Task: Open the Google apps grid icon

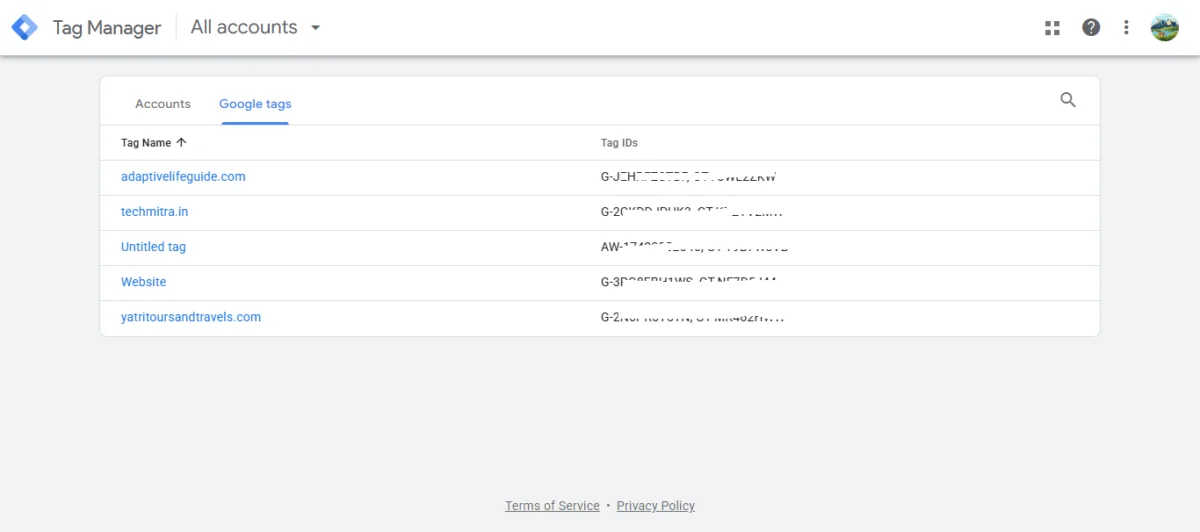Action: point(1052,28)
